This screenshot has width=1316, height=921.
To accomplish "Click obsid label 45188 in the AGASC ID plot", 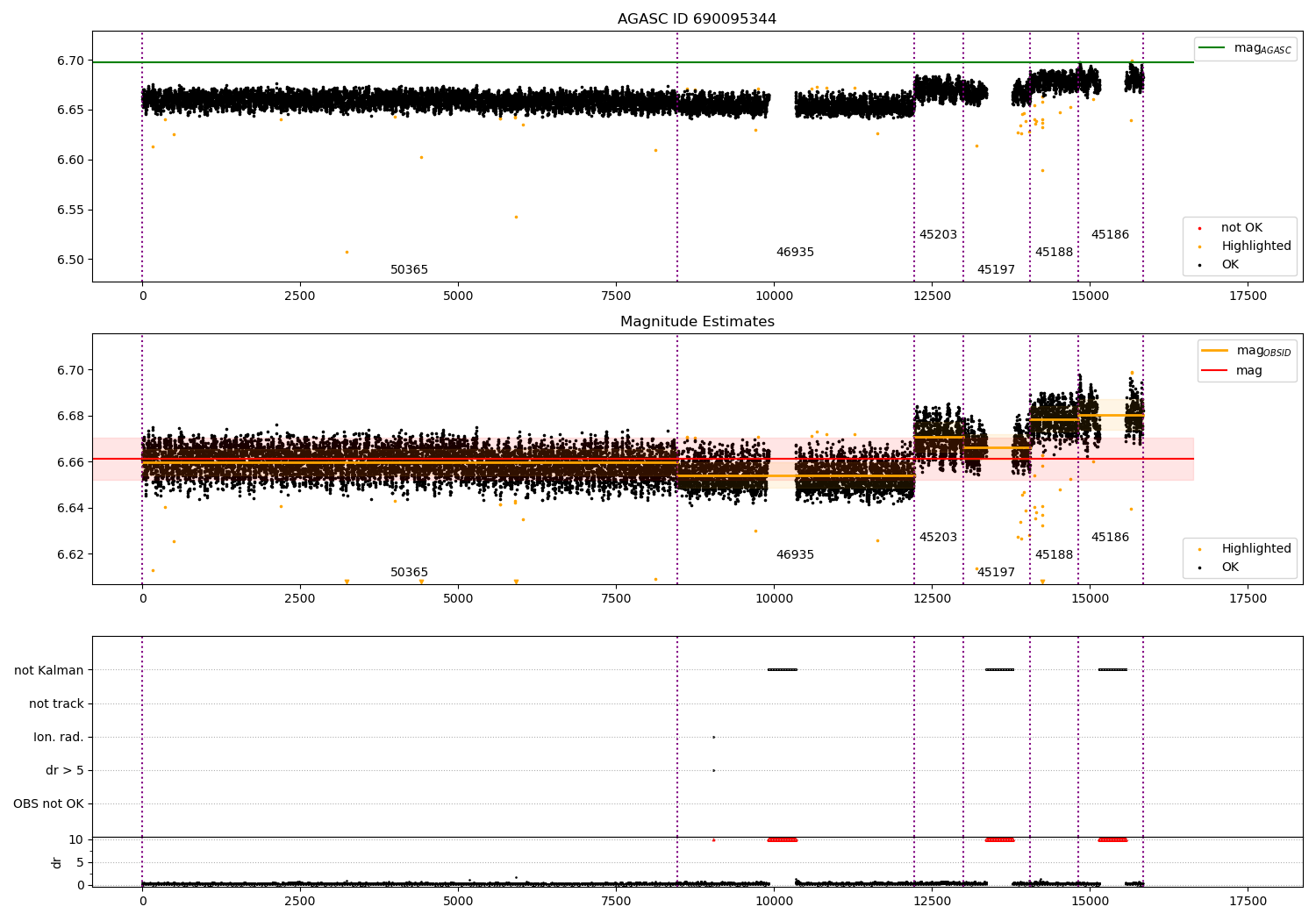I will click(1054, 253).
